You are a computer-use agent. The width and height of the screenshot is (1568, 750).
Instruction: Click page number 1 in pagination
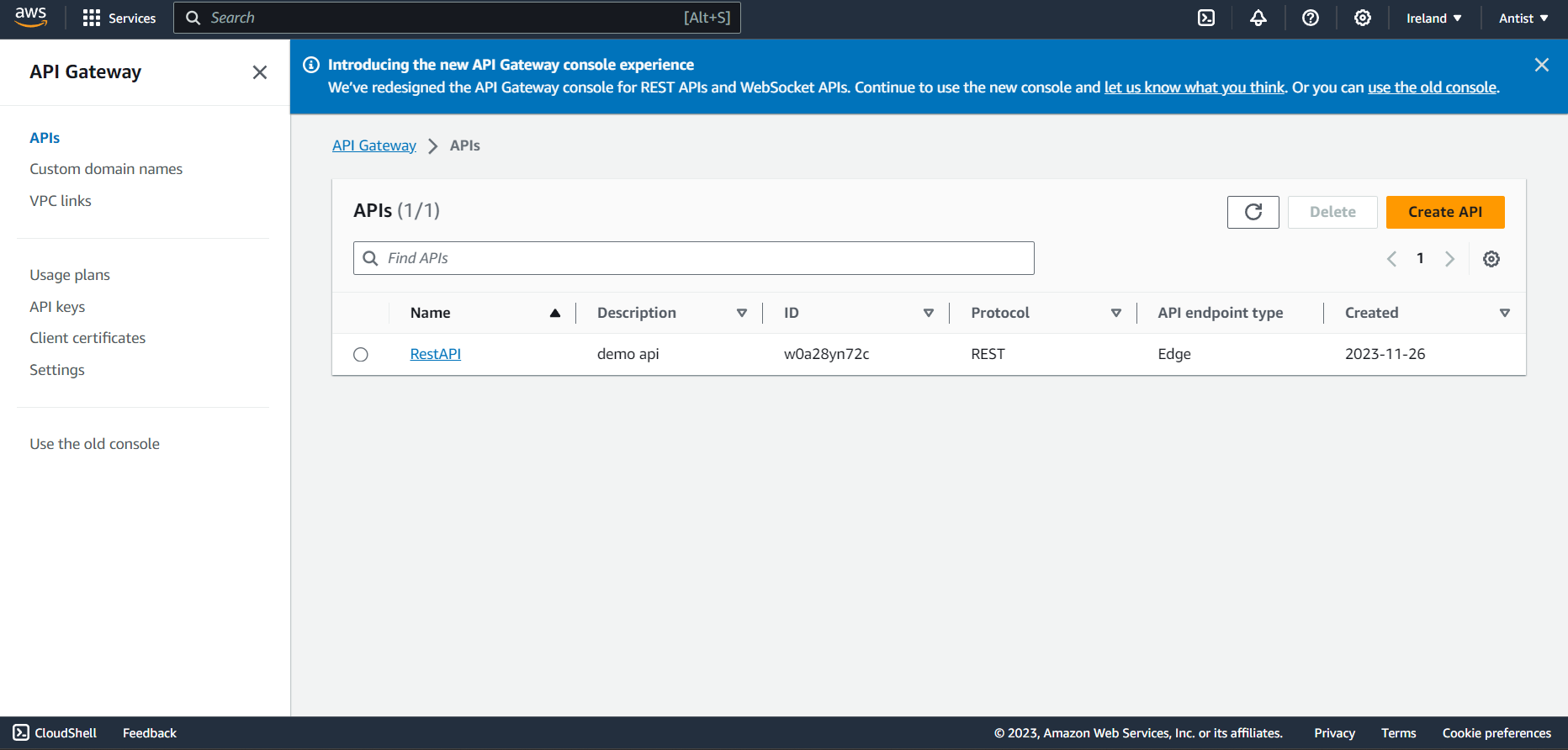tap(1420, 259)
